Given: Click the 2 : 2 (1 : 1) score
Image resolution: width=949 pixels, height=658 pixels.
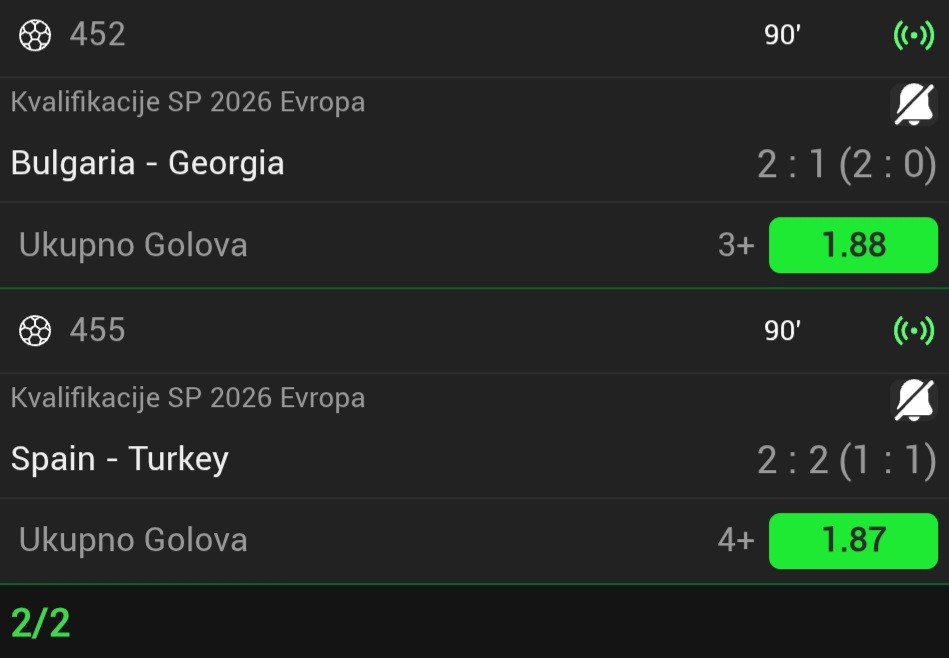Looking at the screenshot, I should [846, 460].
